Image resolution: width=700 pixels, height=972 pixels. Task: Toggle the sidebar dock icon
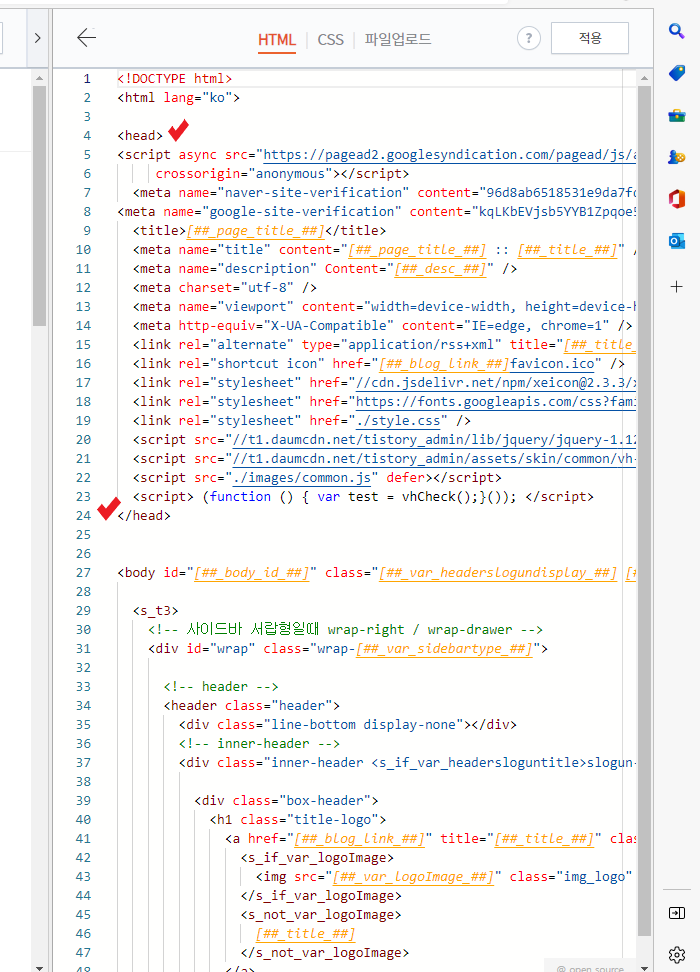point(676,913)
